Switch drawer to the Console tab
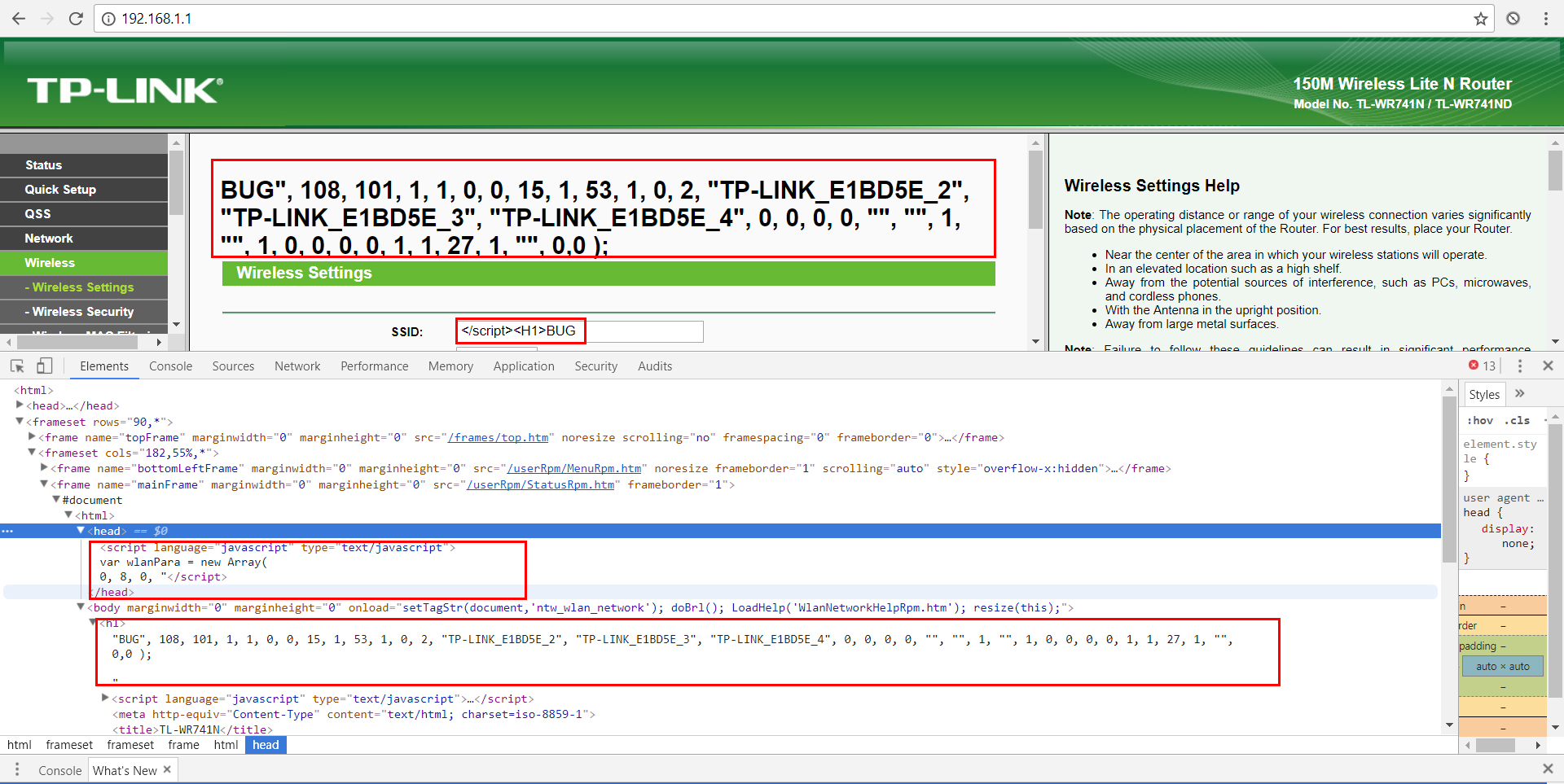 [60, 770]
